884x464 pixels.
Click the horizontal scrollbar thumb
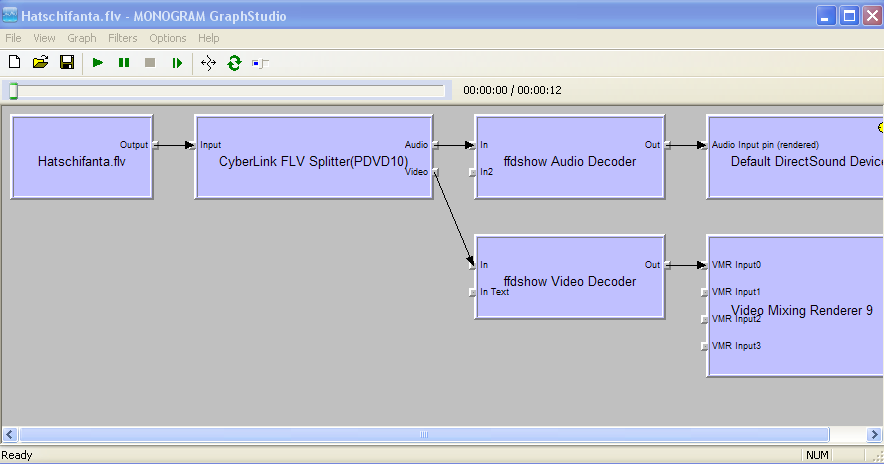coord(424,434)
